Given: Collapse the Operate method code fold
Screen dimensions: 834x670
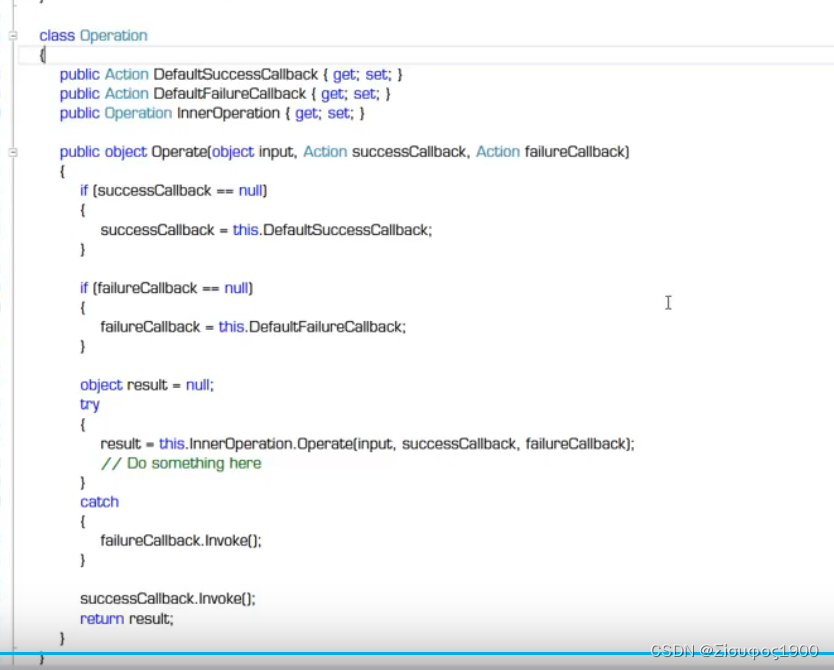Looking at the screenshot, I should tap(11, 152).
